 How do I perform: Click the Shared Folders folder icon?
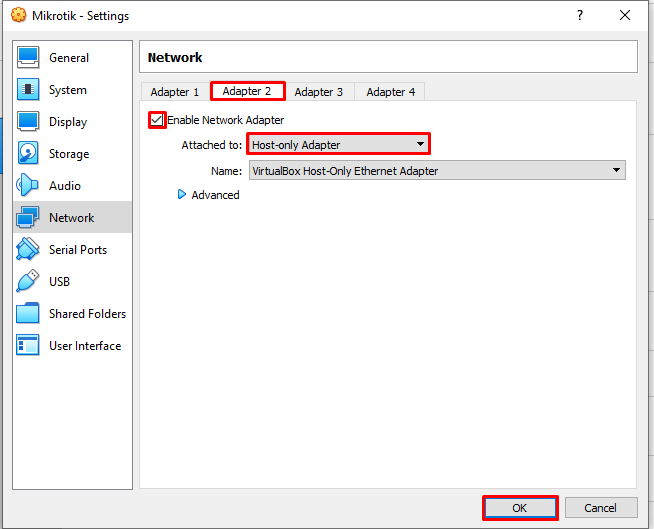pos(28,313)
